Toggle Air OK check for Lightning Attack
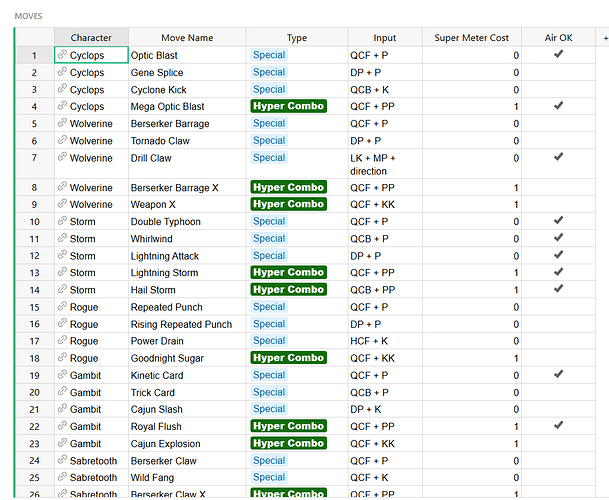This screenshot has width=609, height=500. tap(559, 254)
